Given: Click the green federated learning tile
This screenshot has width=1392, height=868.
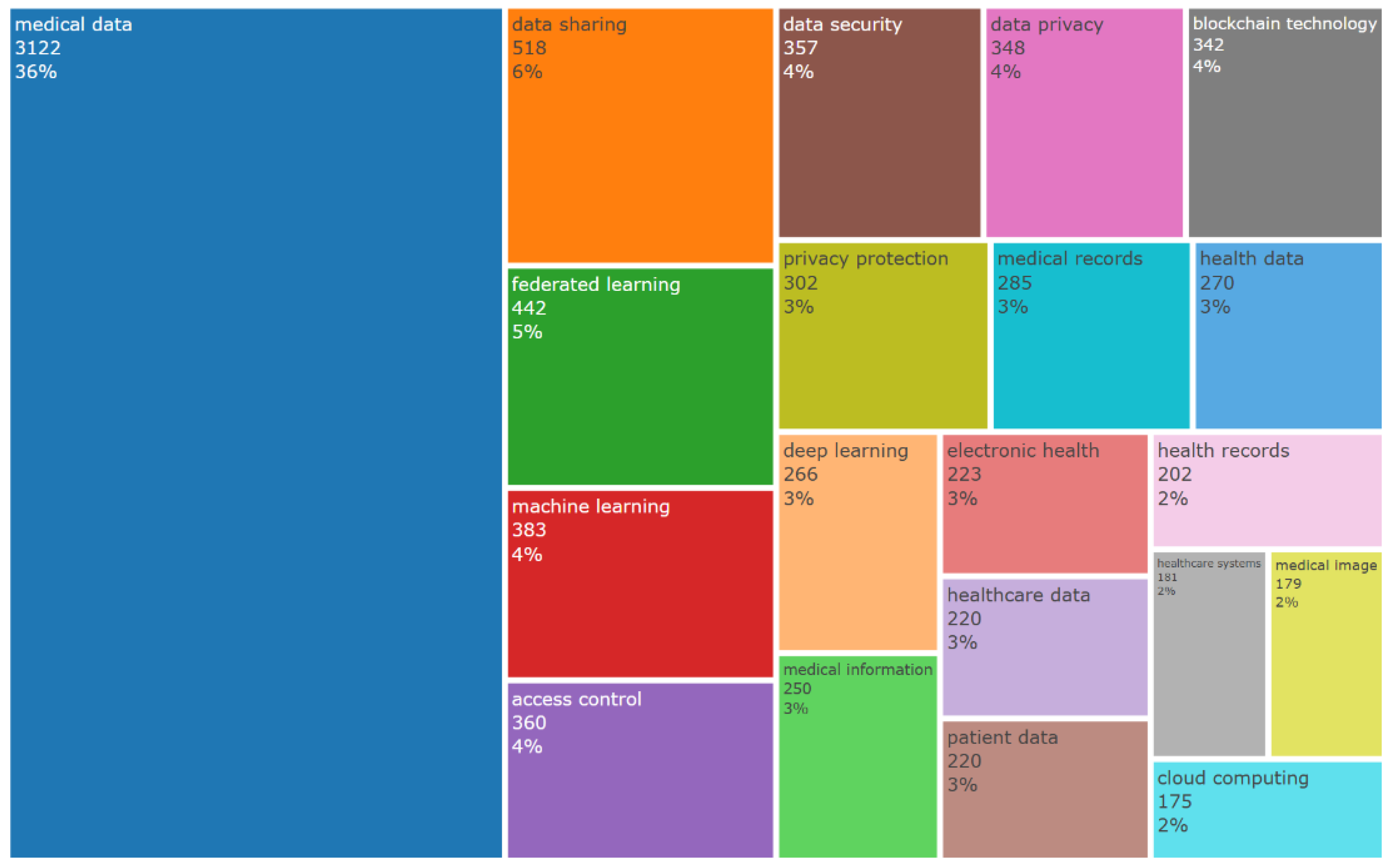Looking at the screenshot, I should point(641,376).
